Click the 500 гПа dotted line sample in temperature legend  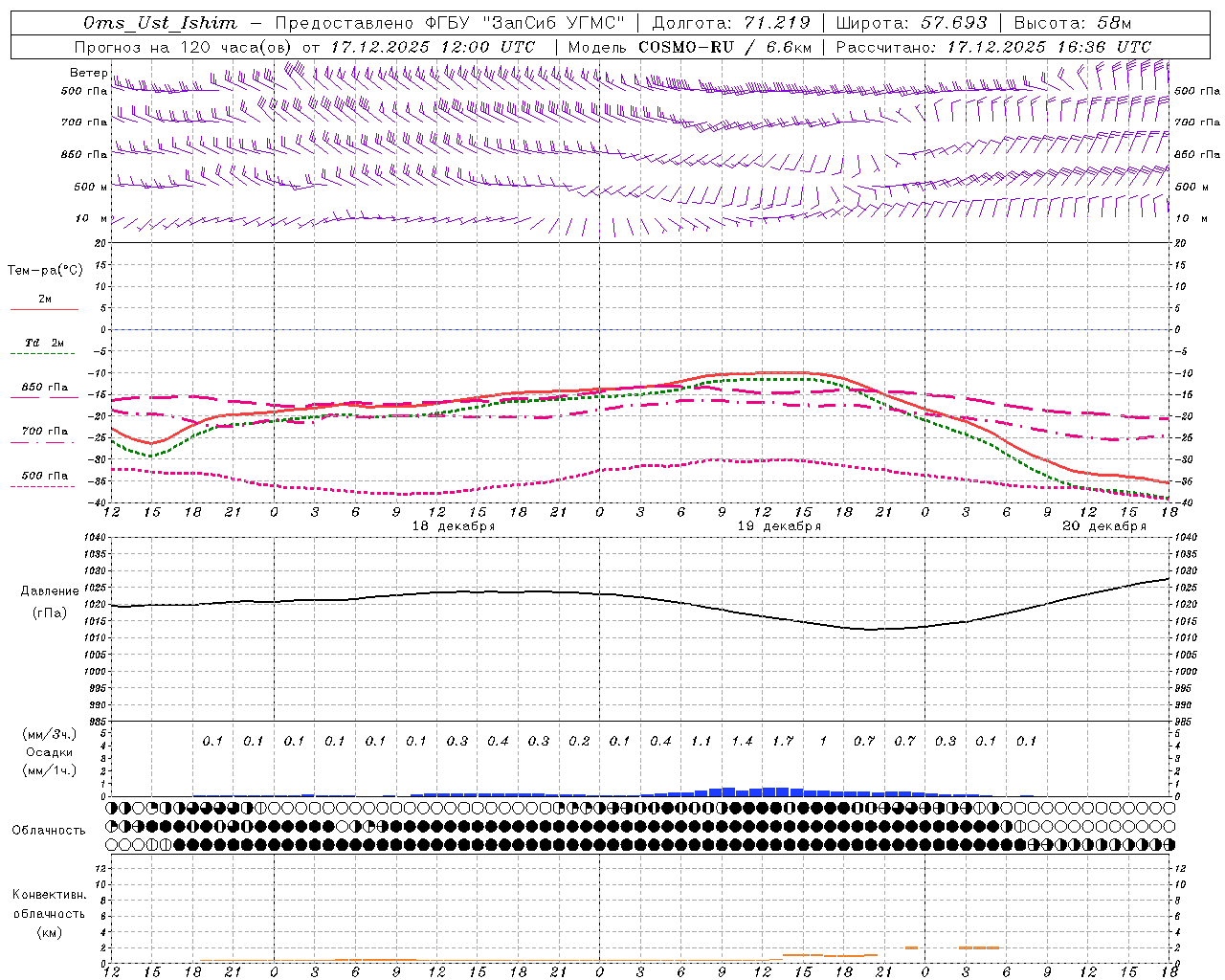point(44,486)
